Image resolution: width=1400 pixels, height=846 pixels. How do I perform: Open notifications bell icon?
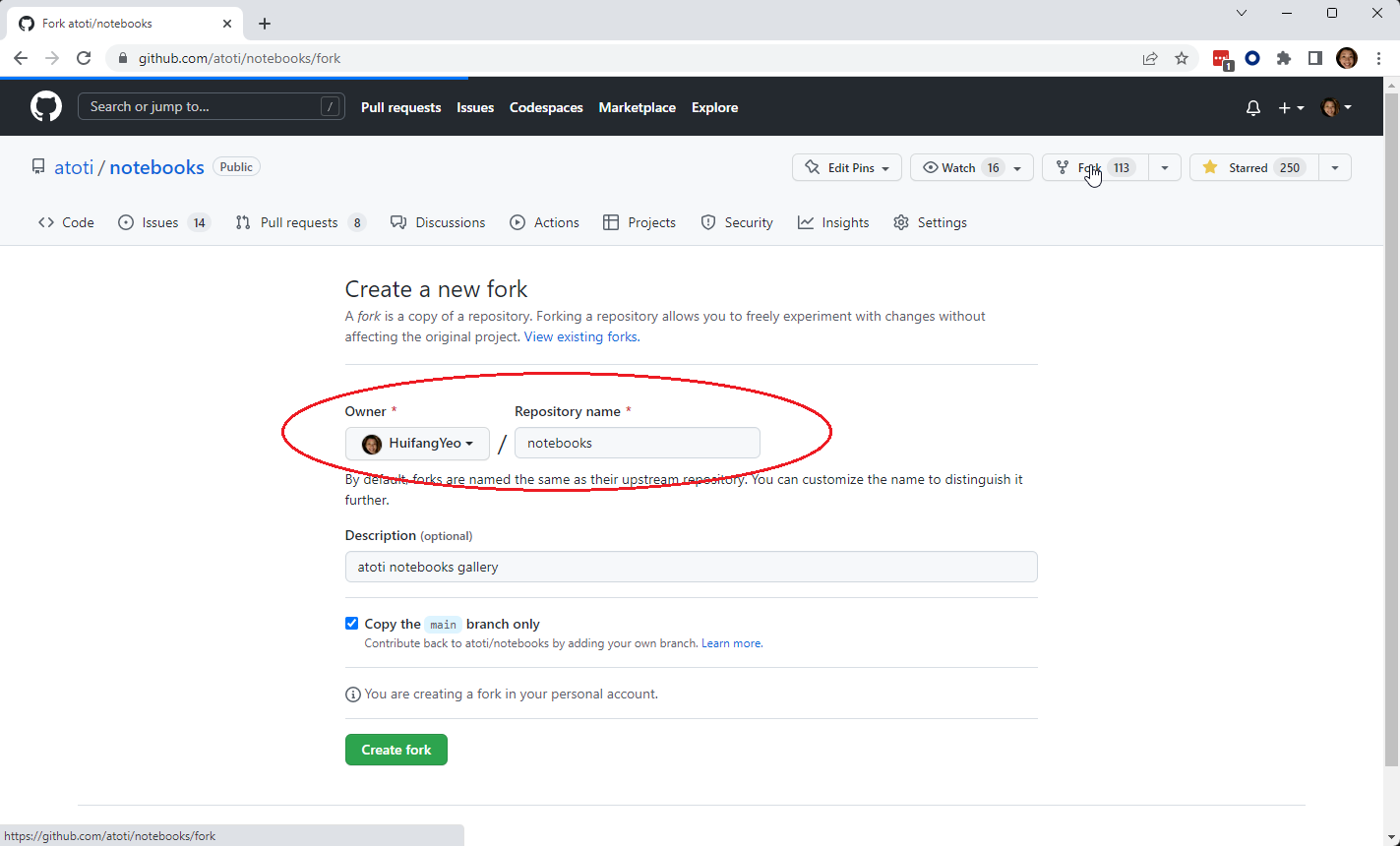[1252, 107]
